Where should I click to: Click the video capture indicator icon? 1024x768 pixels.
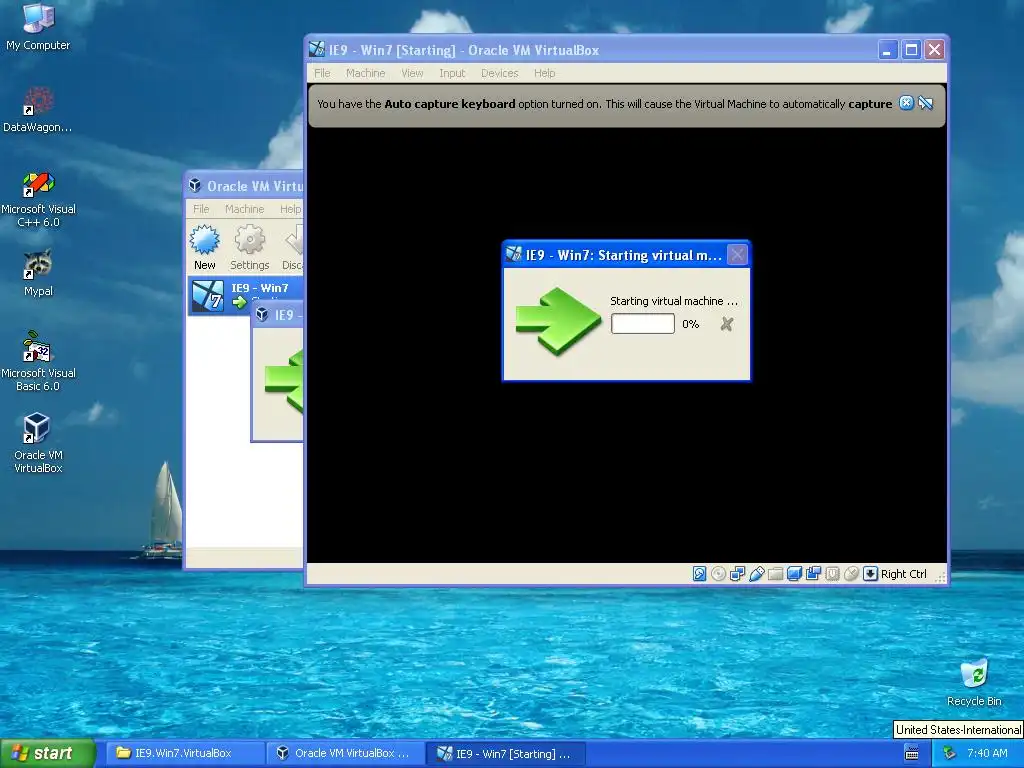pyautogui.click(x=813, y=574)
